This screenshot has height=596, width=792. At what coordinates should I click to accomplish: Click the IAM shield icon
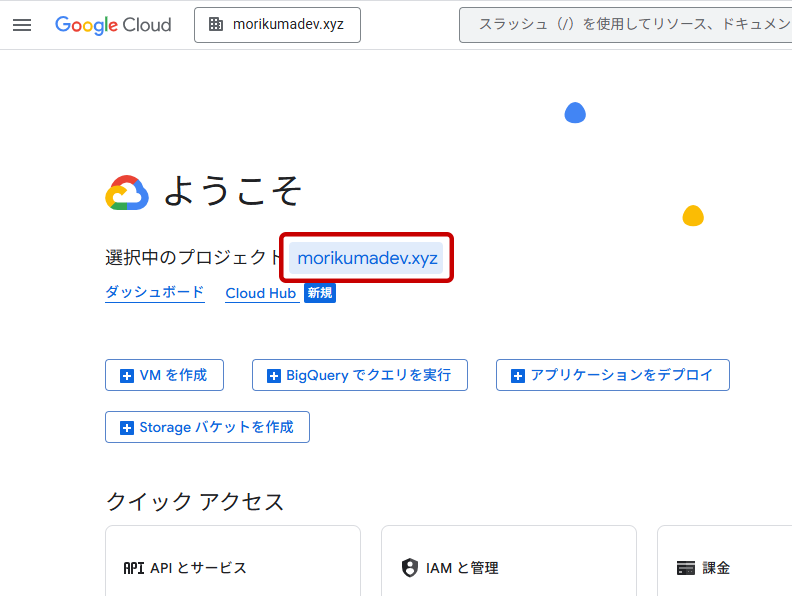point(409,568)
